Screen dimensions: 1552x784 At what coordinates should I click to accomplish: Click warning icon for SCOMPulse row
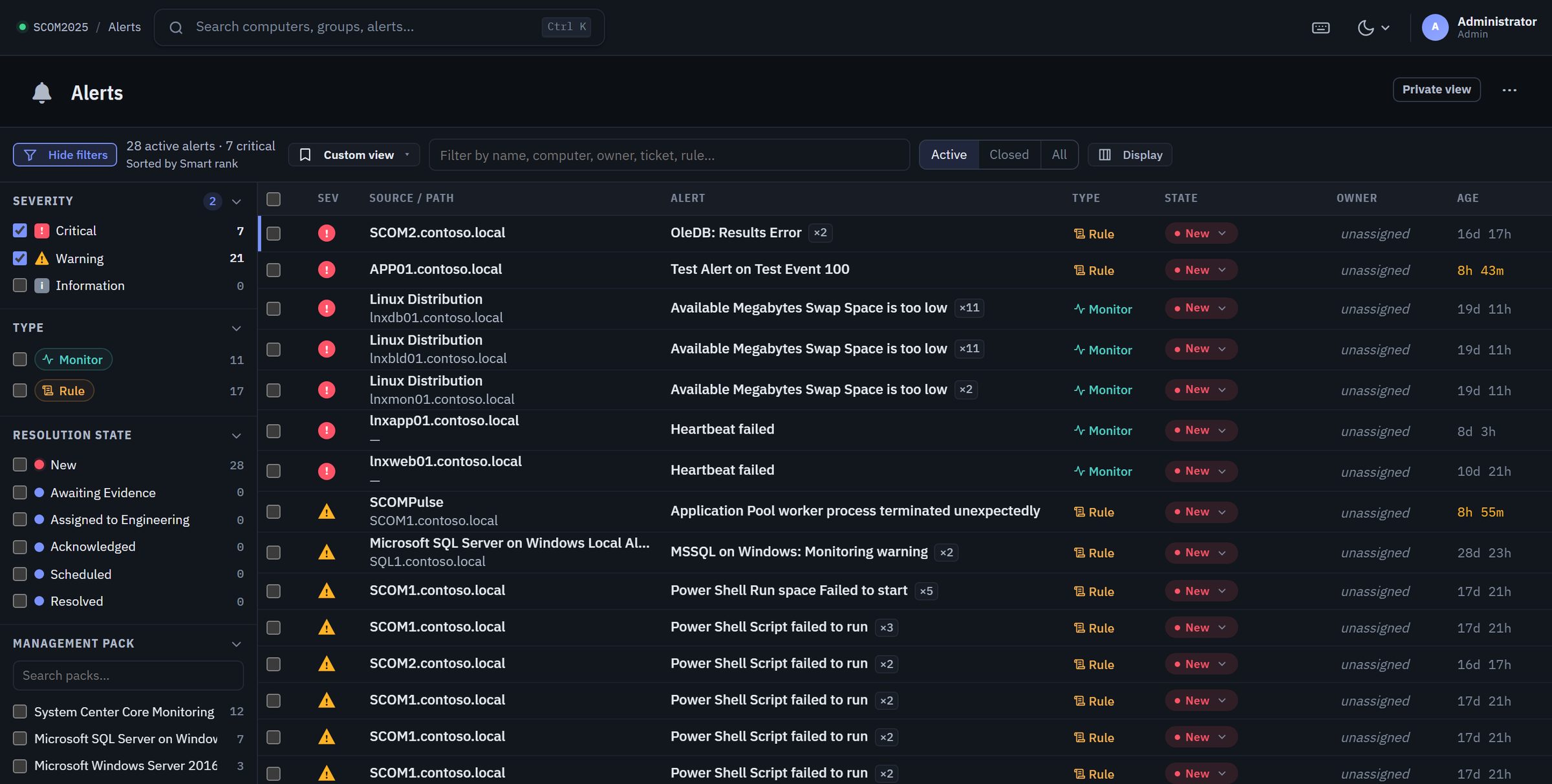[327, 512]
